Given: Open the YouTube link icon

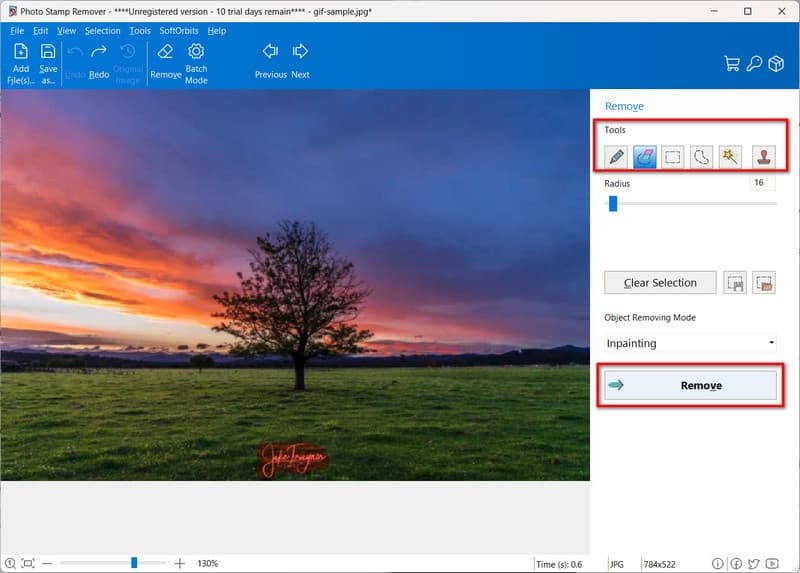Looking at the screenshot, I should (772, 563).
